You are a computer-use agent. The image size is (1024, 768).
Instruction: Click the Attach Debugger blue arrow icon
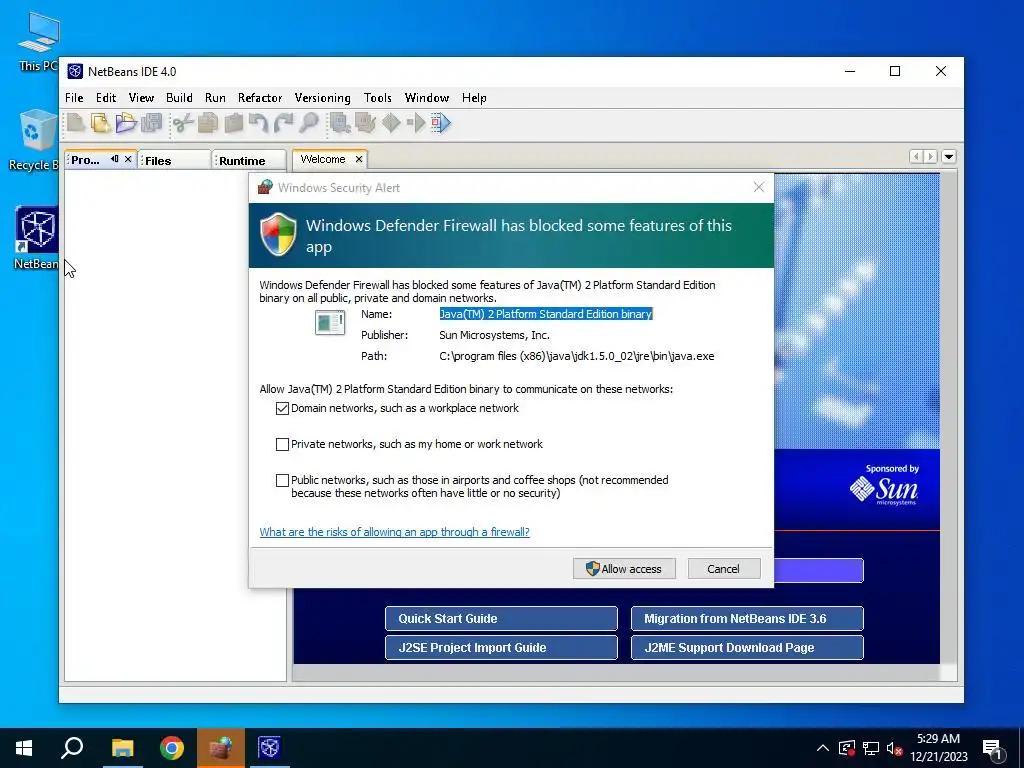pyautogui.click(x=441, y=123)
